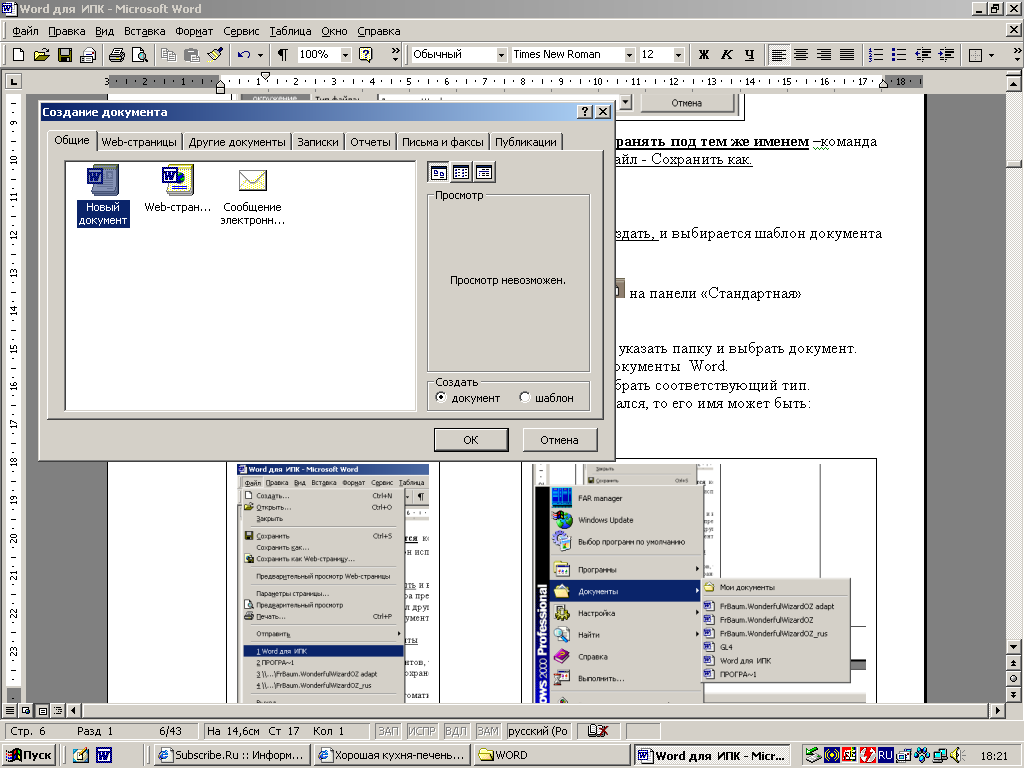Click the dialog's question-mark help button
This screenshot has height=768, width=1024.
[585, 112]
